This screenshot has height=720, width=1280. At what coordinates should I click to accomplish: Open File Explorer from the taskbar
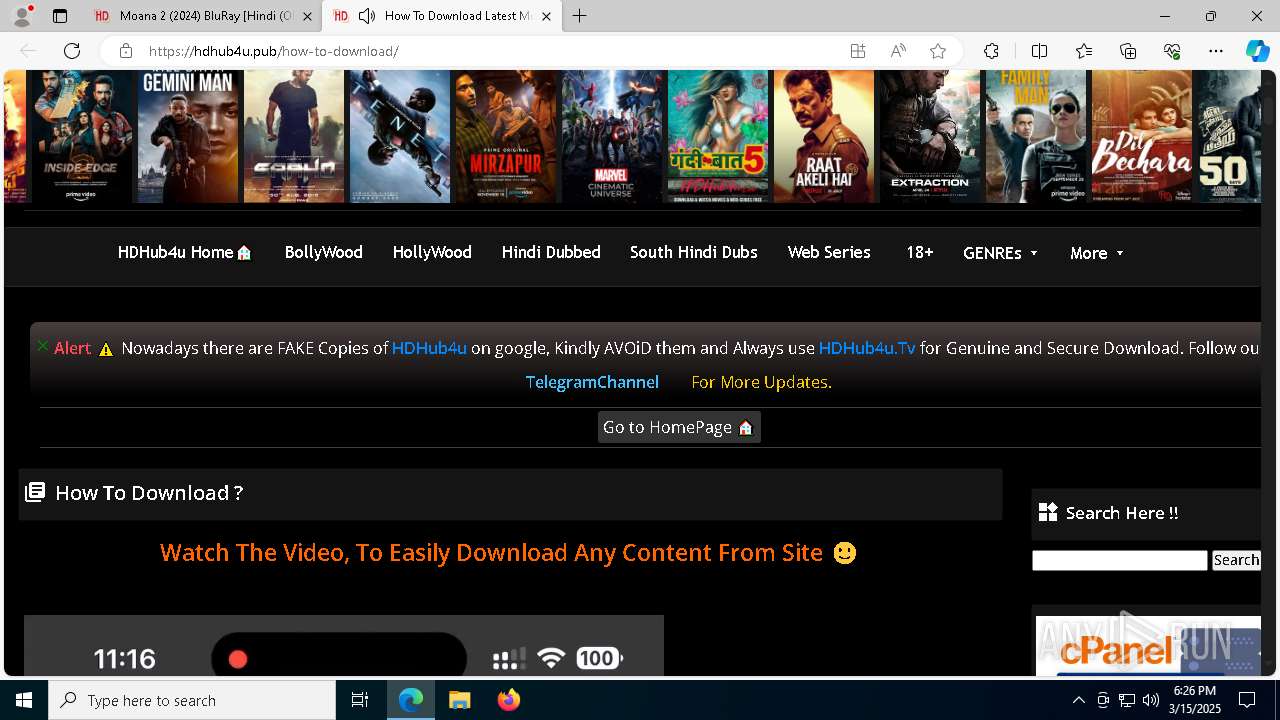[x=459, y=700]
